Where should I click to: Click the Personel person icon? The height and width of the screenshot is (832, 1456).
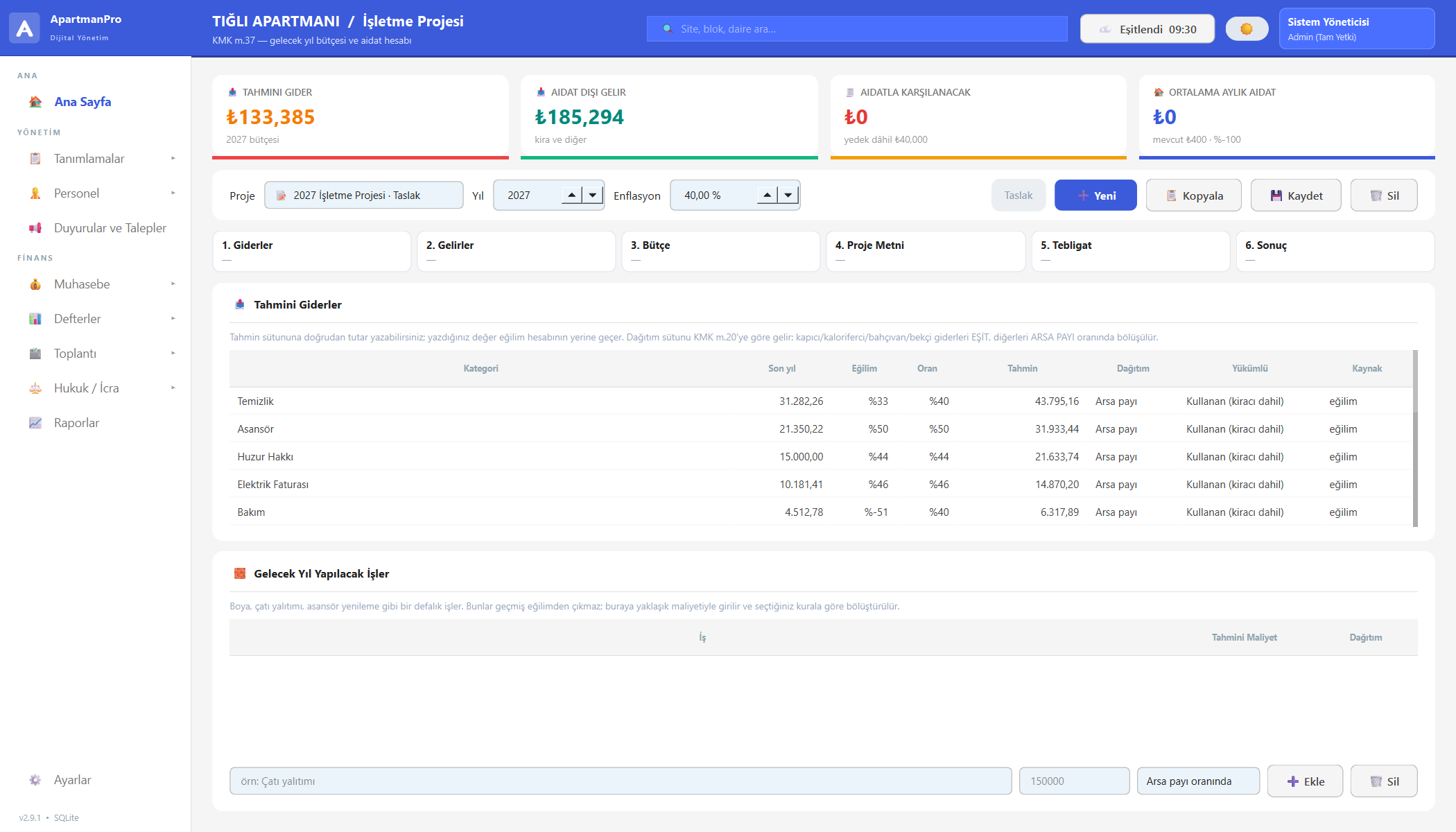click(35, 193)
